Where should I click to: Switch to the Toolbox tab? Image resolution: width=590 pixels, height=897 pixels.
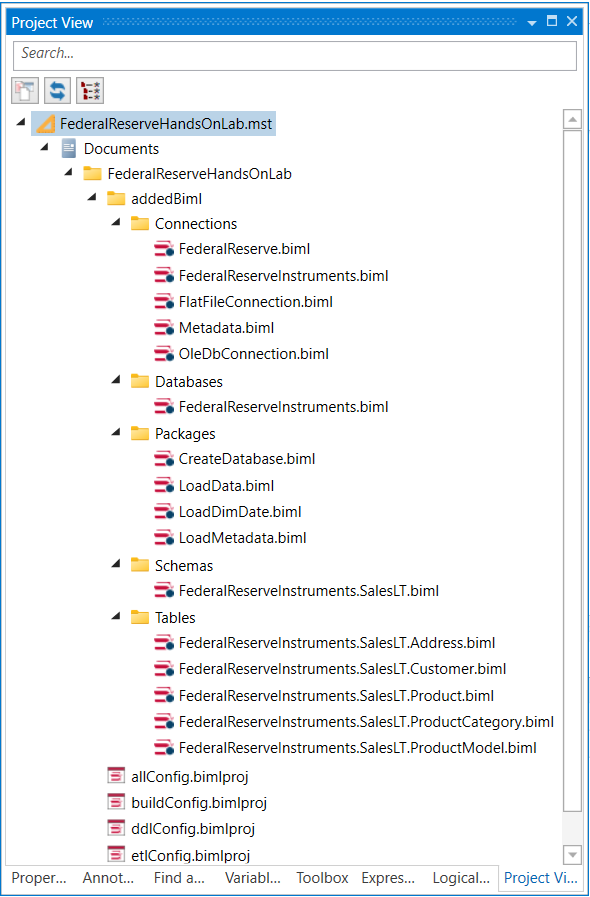click(321, 877)
